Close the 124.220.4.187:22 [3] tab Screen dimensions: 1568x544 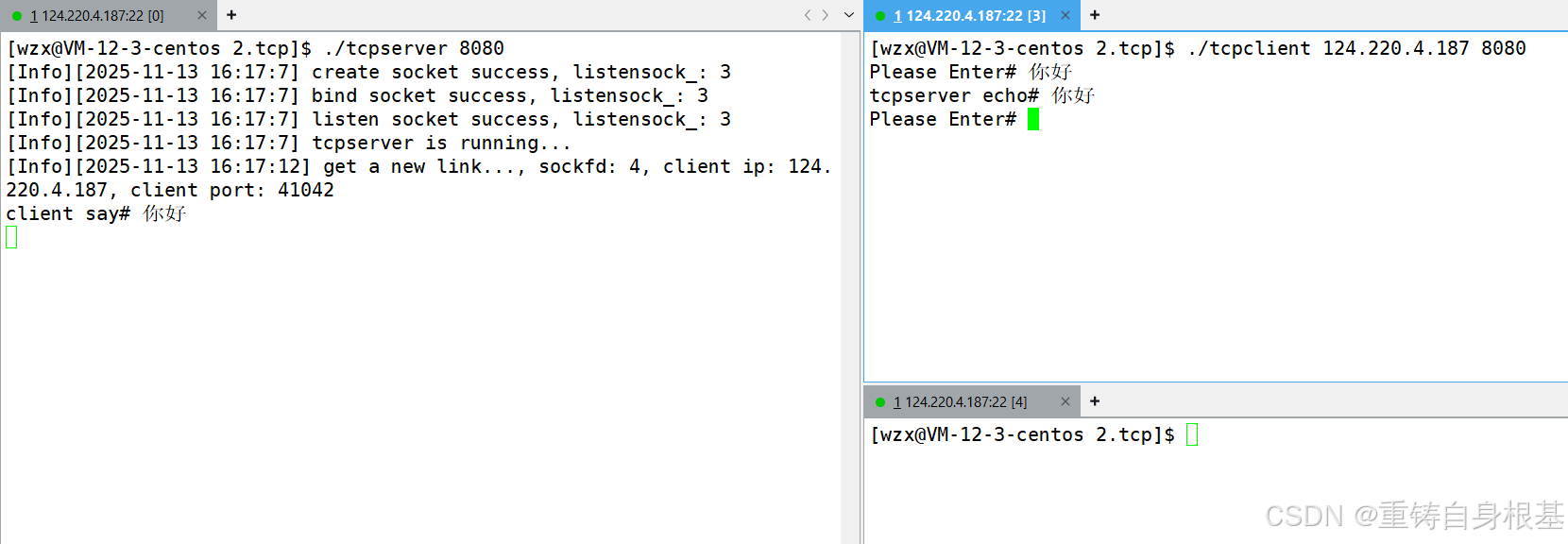[x=1065, y=15]
